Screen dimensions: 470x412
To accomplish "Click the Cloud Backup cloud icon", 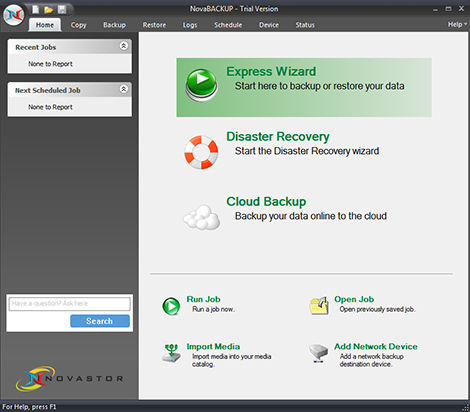I will click(x=202, y=217).
